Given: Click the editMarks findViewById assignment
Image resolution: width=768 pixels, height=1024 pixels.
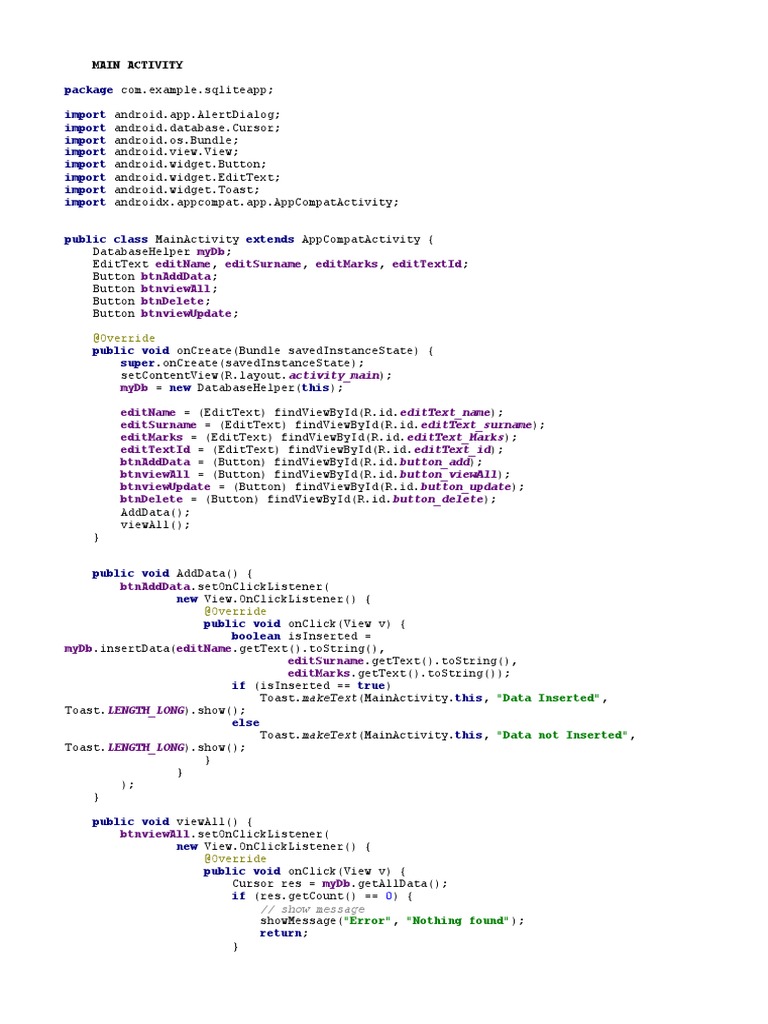Looking at the screenshot, I should 319,438.
